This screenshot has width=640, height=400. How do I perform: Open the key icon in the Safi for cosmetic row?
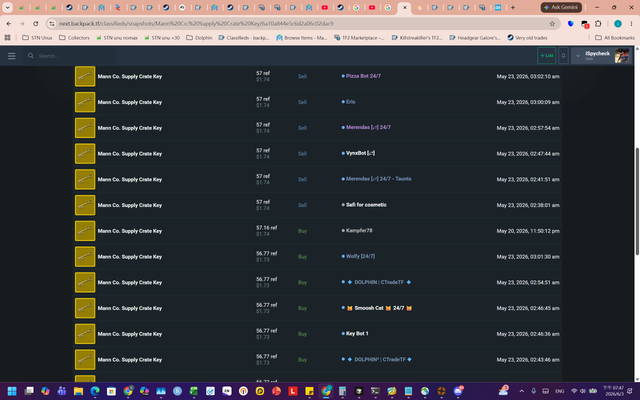coord(85,205)
